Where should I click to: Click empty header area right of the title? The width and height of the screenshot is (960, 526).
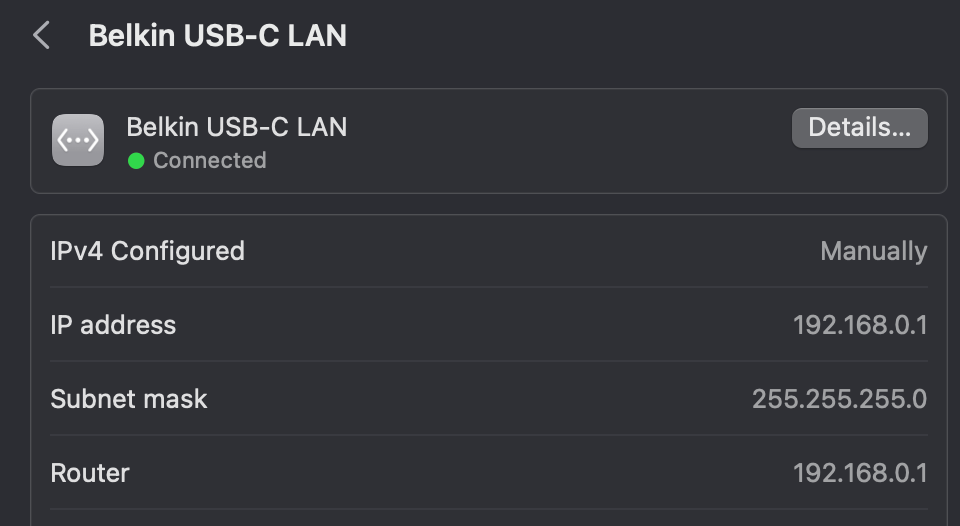point(650,36)
